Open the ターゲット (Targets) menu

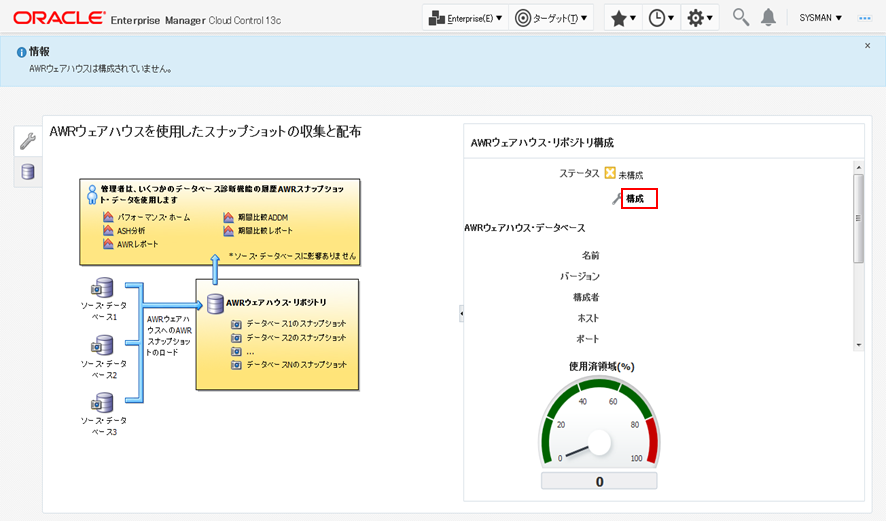pyautogui.click(x=551, y=18)
